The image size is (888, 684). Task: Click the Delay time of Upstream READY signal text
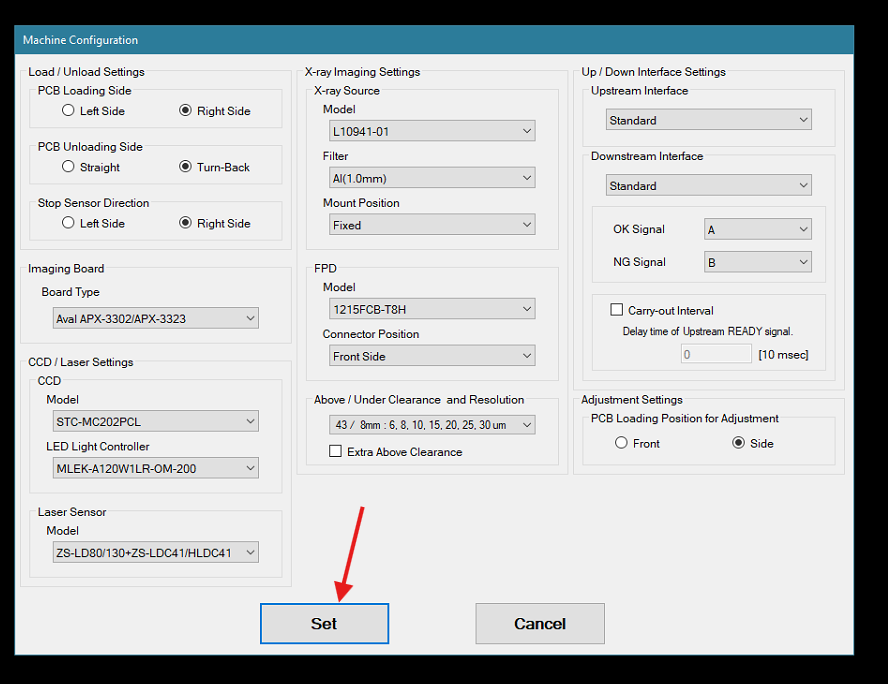(x=707, y=331)
